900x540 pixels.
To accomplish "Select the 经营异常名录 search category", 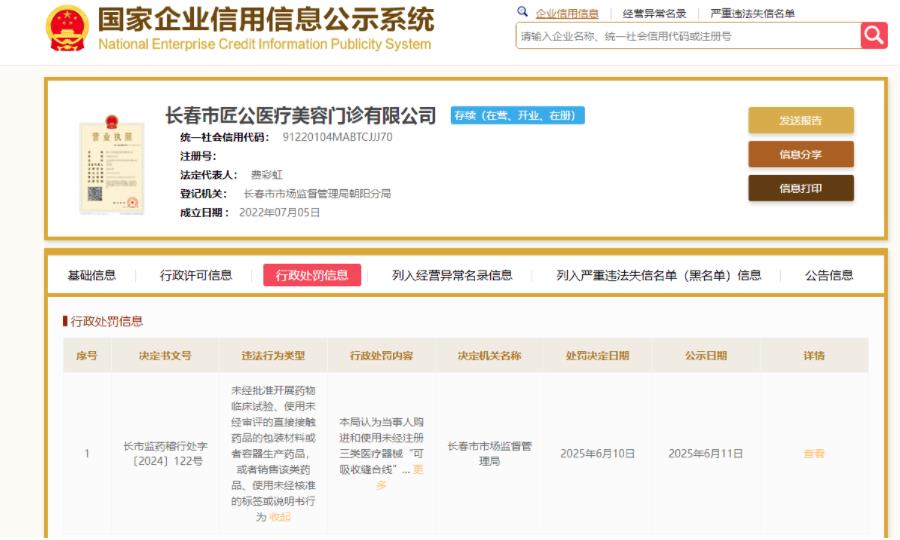I will [654, 13].
